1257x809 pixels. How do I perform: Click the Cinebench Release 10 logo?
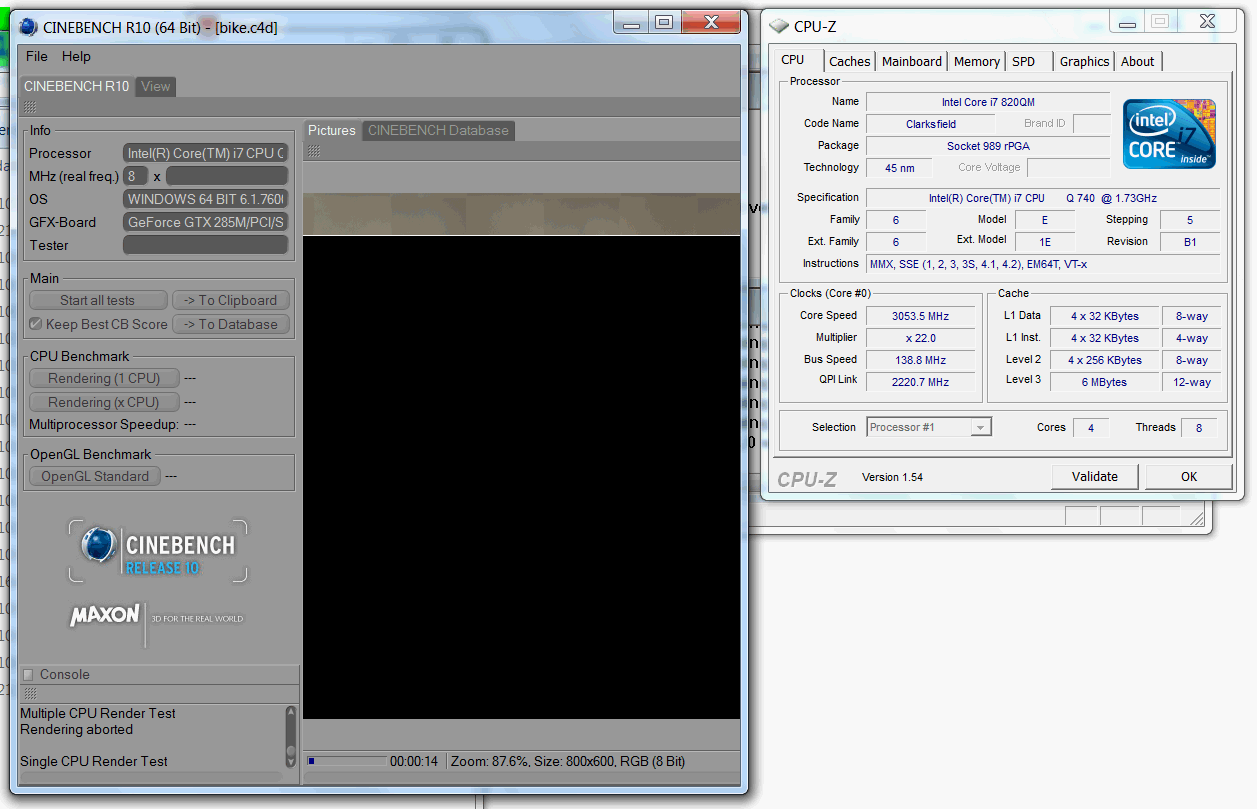[x=158, y=551]
